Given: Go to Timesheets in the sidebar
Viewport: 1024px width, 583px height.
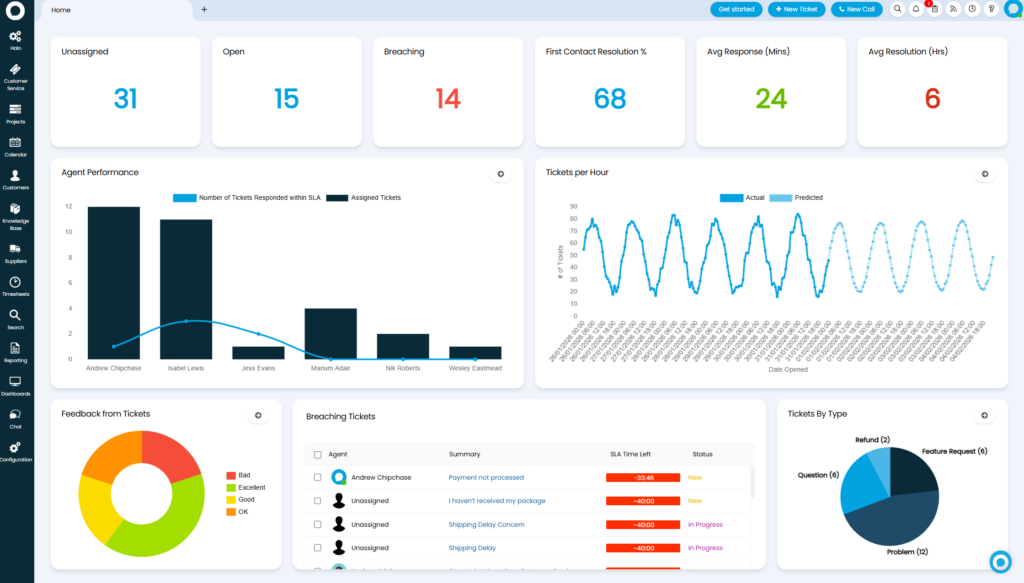Looking at the screenshot, I should [16, 285].
